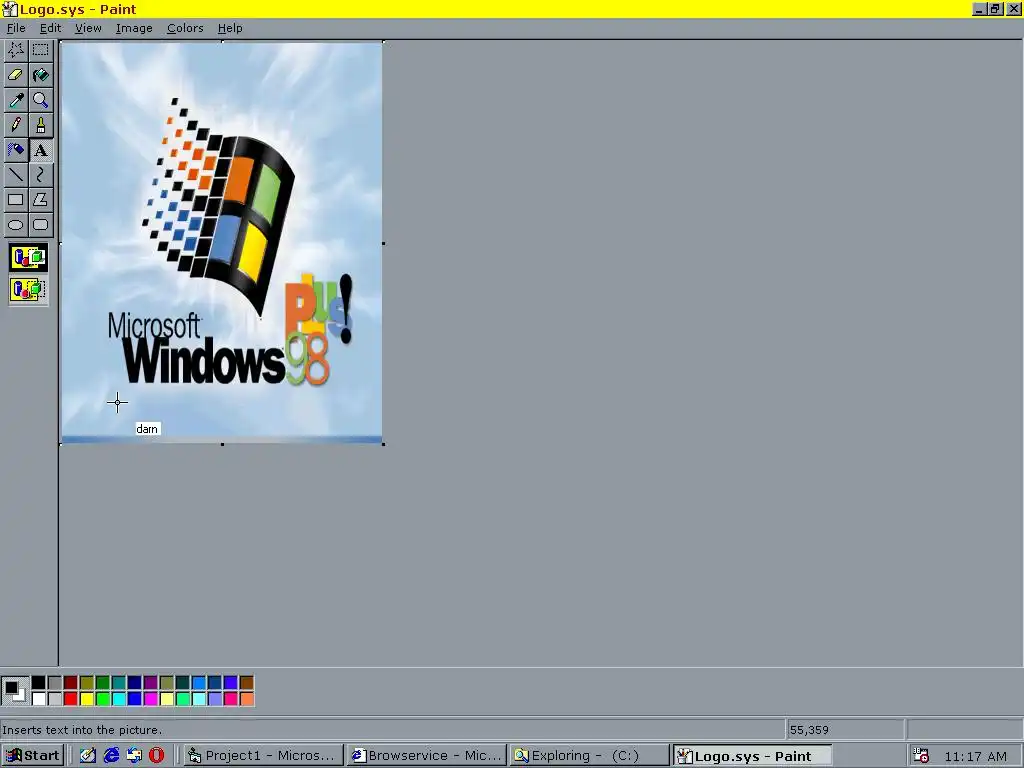
Task: Select the straight Line tool
Action: point(16,175)
